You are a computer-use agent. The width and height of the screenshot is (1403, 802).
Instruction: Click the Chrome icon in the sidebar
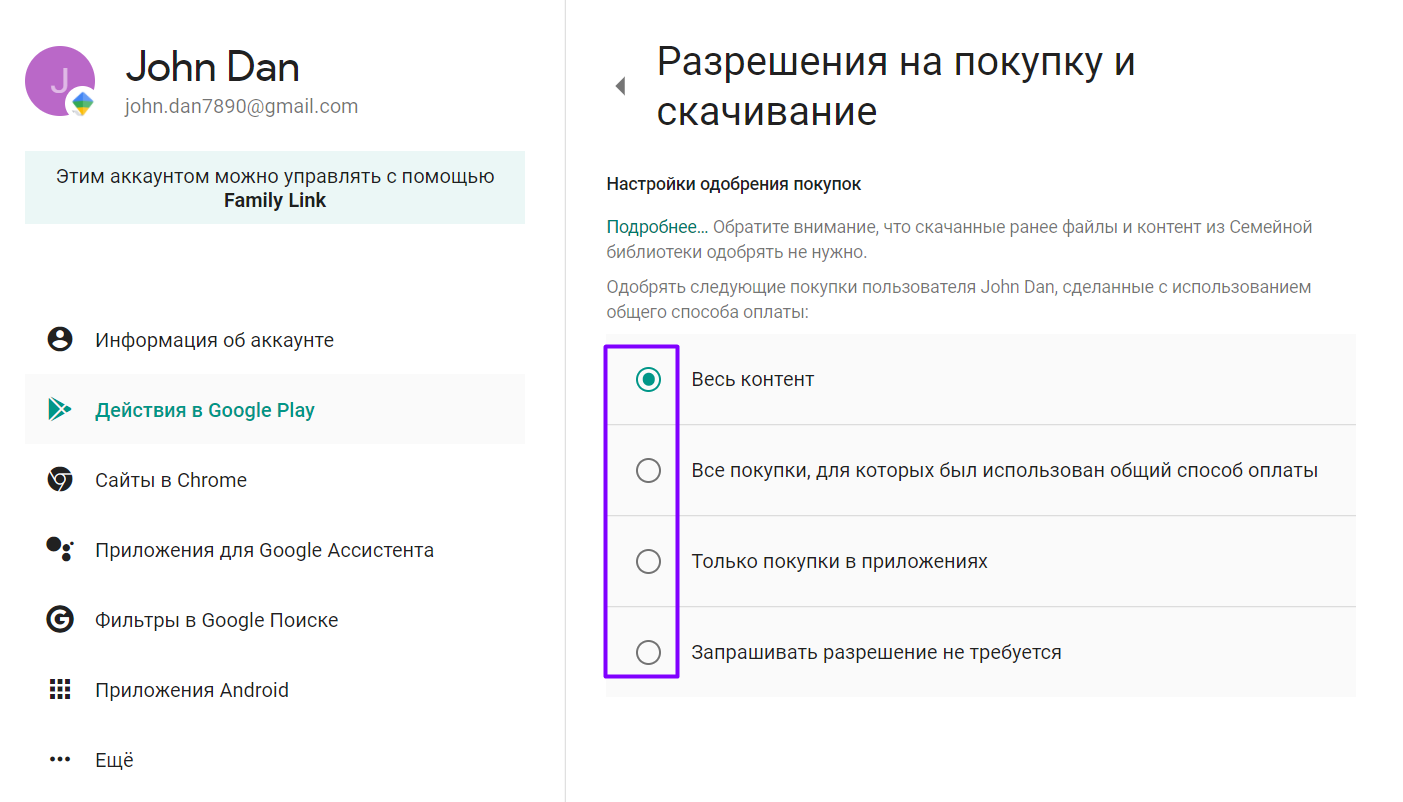(60, 479)
